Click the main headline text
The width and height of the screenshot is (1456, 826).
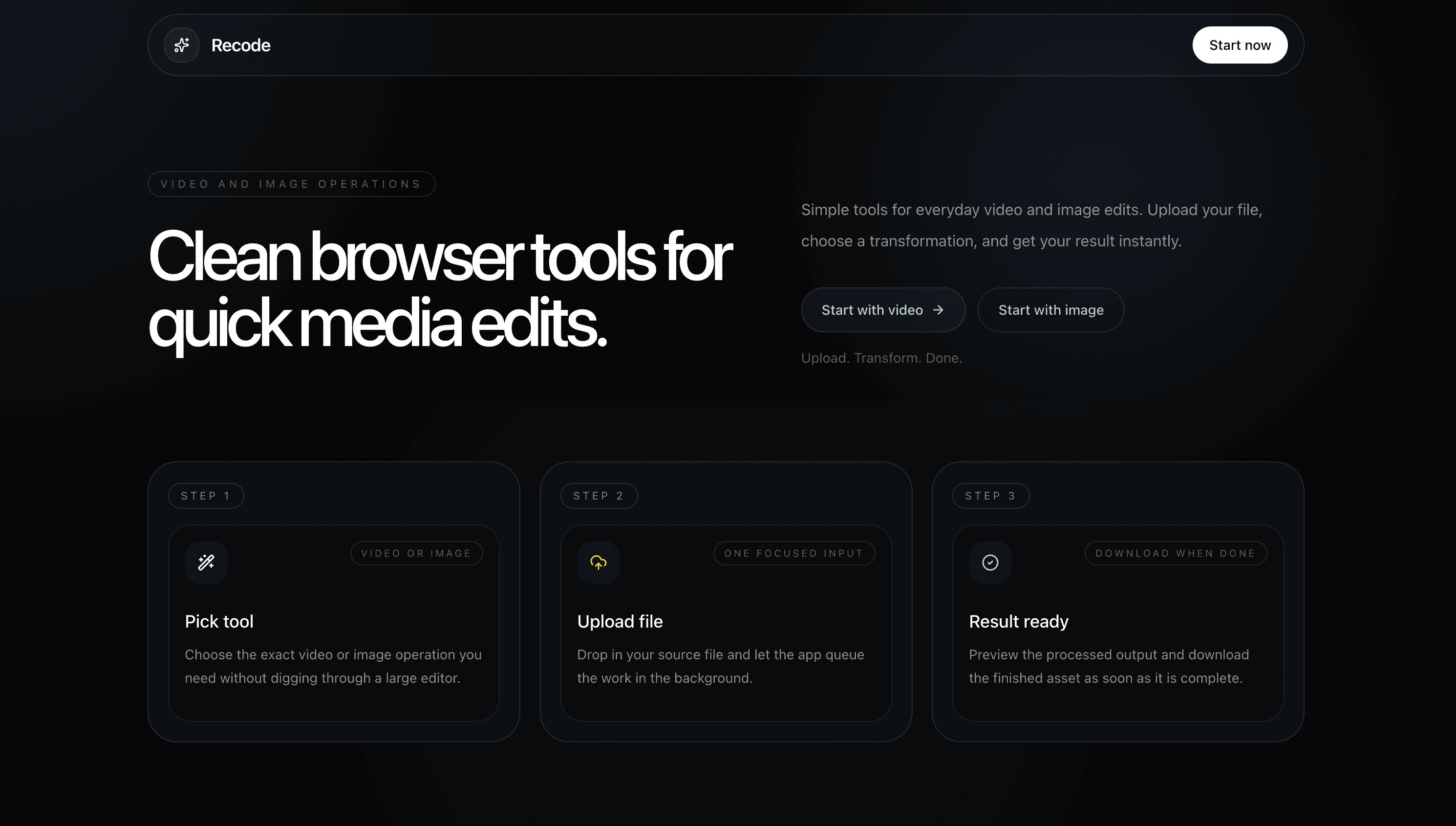(x=440, y=290)
